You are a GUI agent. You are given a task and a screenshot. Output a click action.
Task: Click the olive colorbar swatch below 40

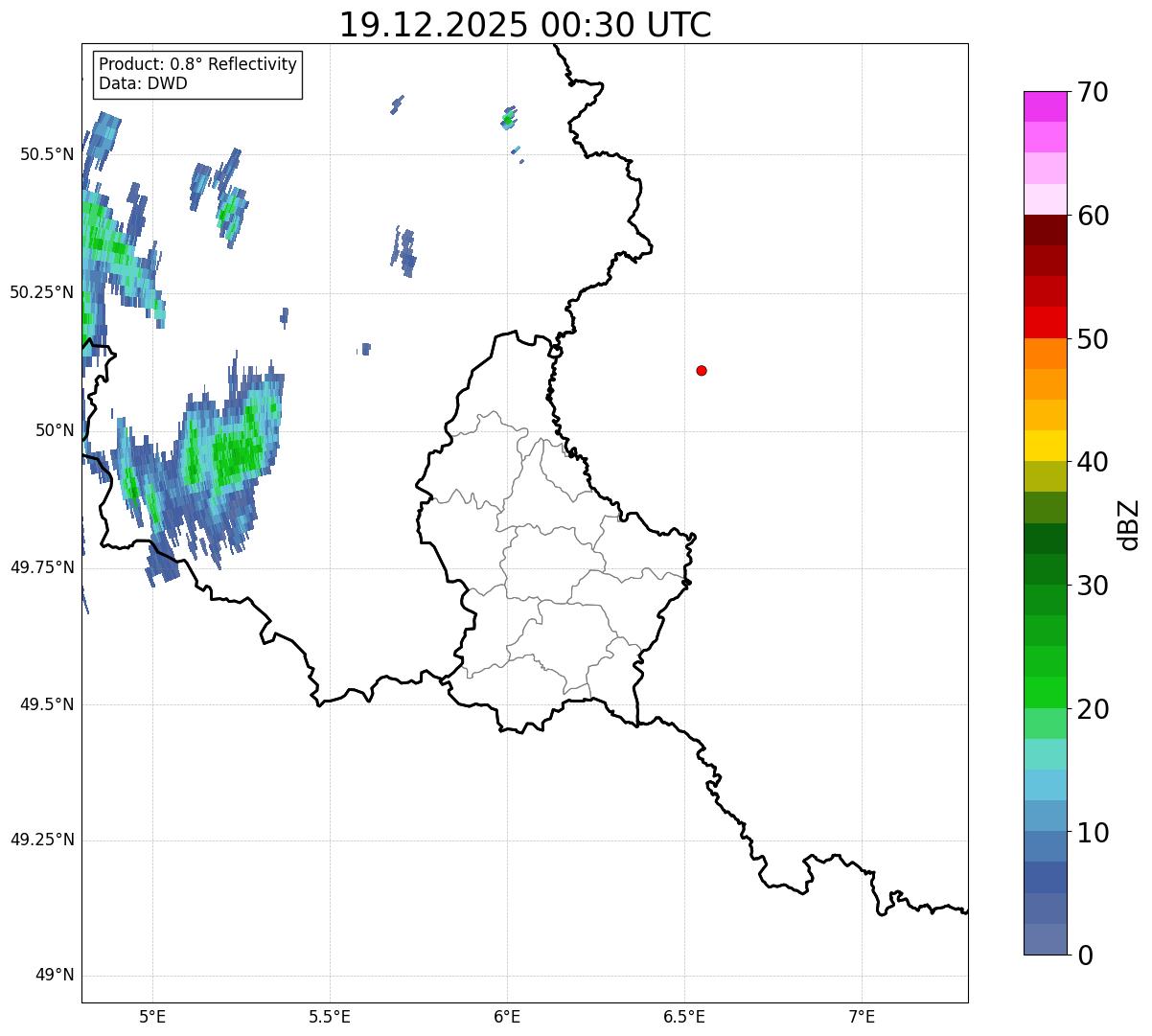pos(1045,477)
